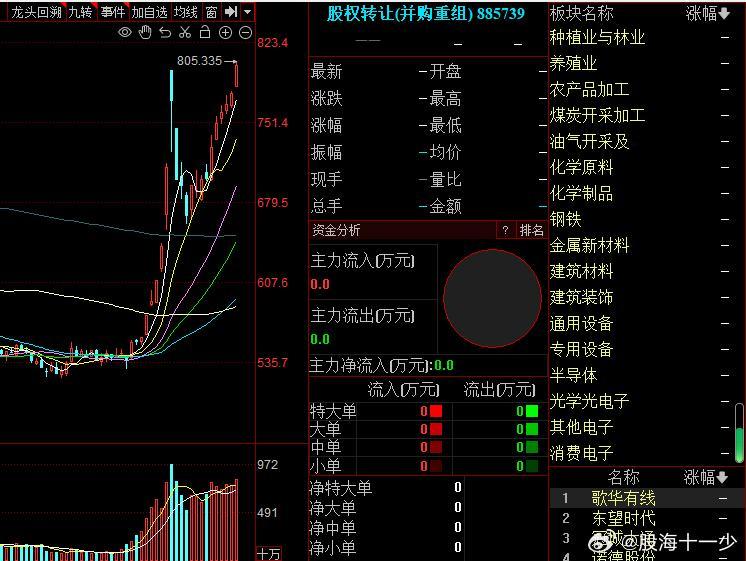Screen dimensions: 746x561
Task: Click the 资金分析 panel header
Action: [402, 230]
